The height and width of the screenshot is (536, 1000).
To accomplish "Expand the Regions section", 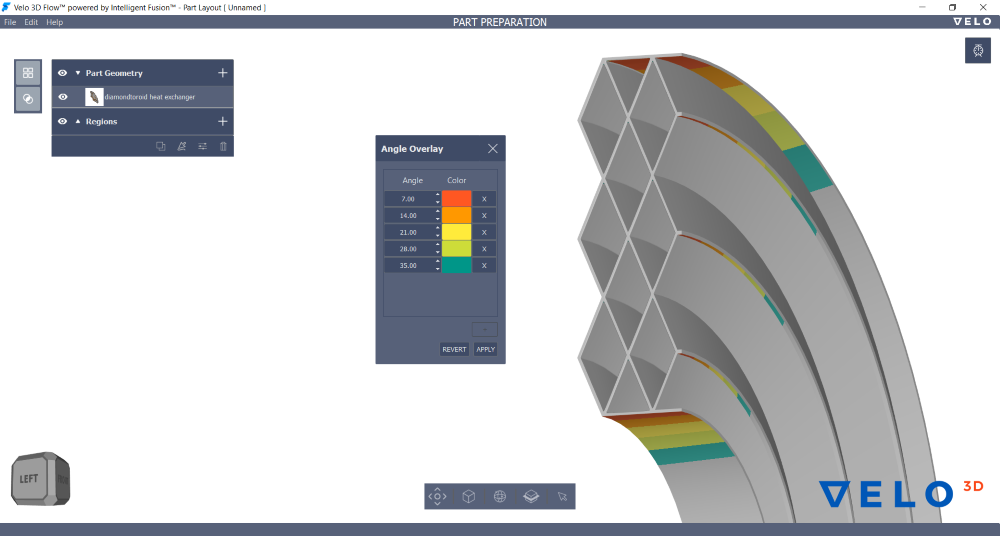I will (x=78, y=121).
